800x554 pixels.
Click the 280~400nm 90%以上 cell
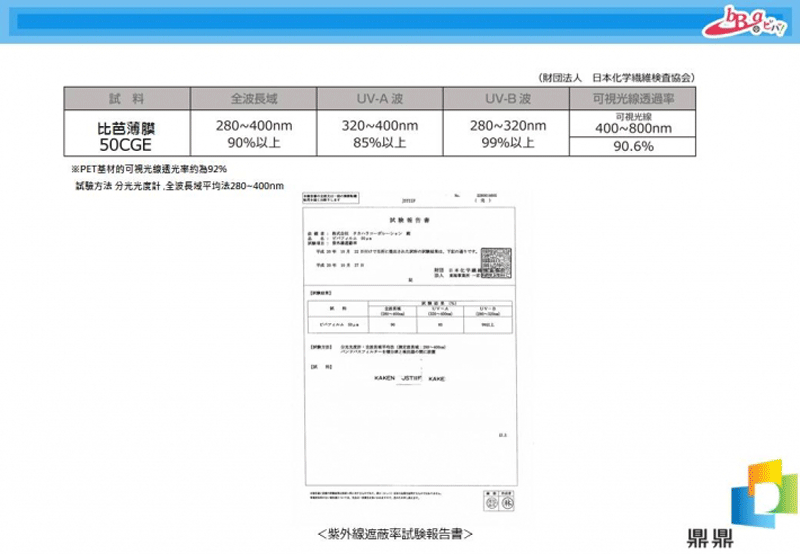point(253,135)
